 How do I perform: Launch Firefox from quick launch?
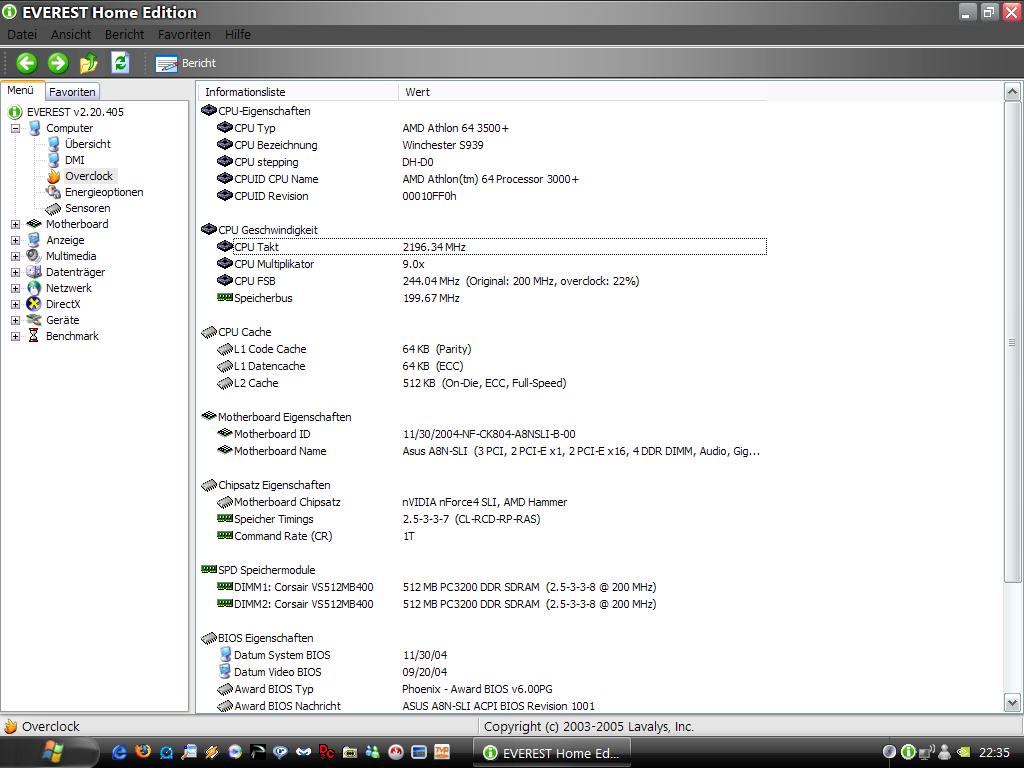(142, 752)
